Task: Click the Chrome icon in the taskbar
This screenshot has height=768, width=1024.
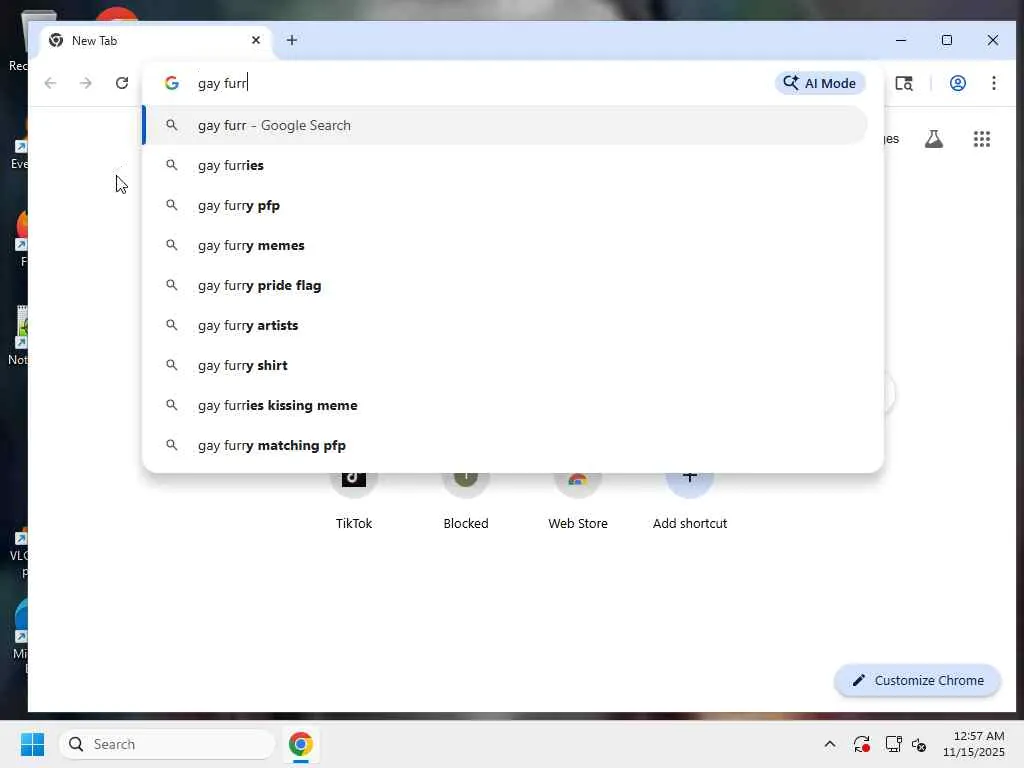Action: [x=300, y=744]
